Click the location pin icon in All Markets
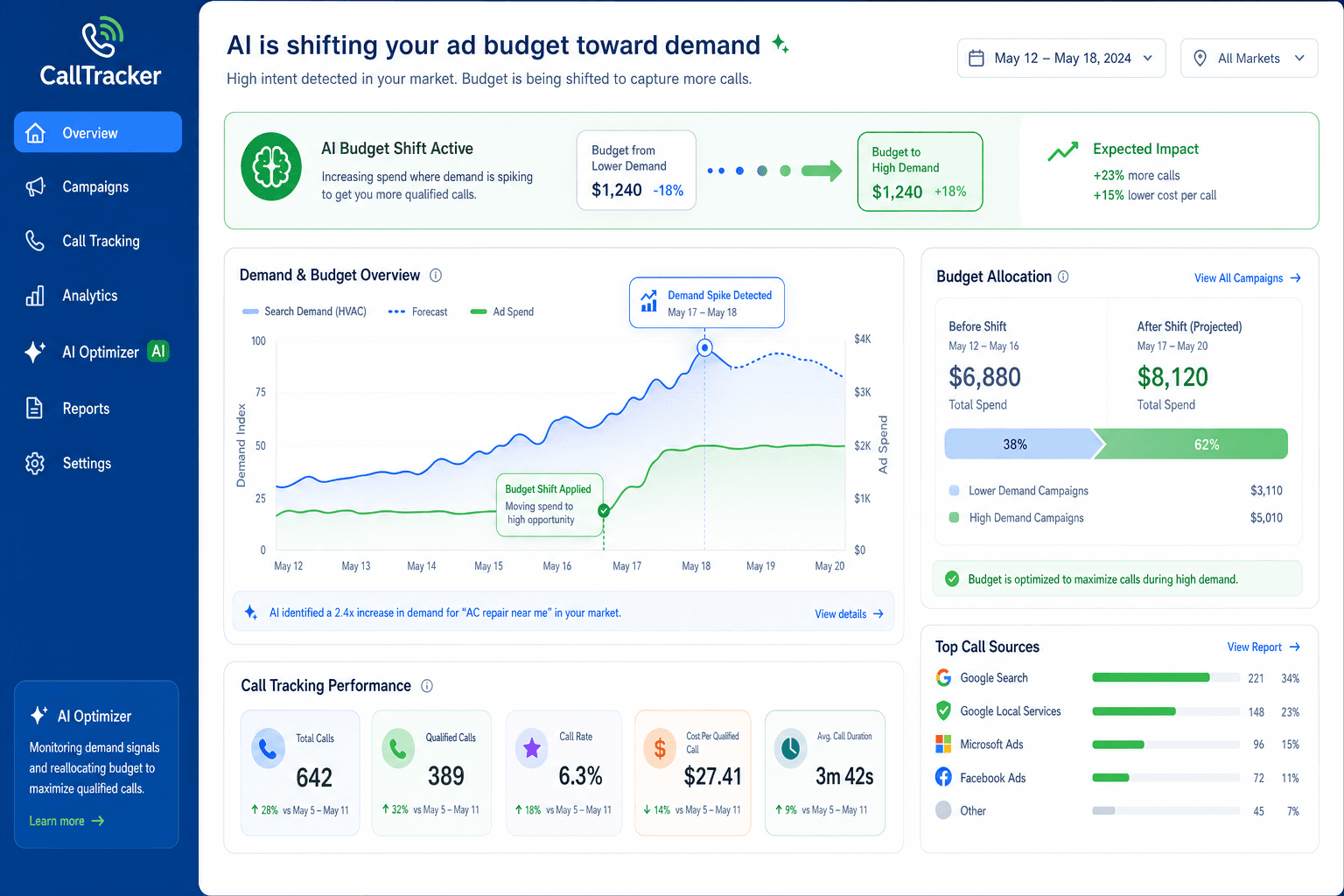This screenshot has width=1344, height=896. 1200,58
